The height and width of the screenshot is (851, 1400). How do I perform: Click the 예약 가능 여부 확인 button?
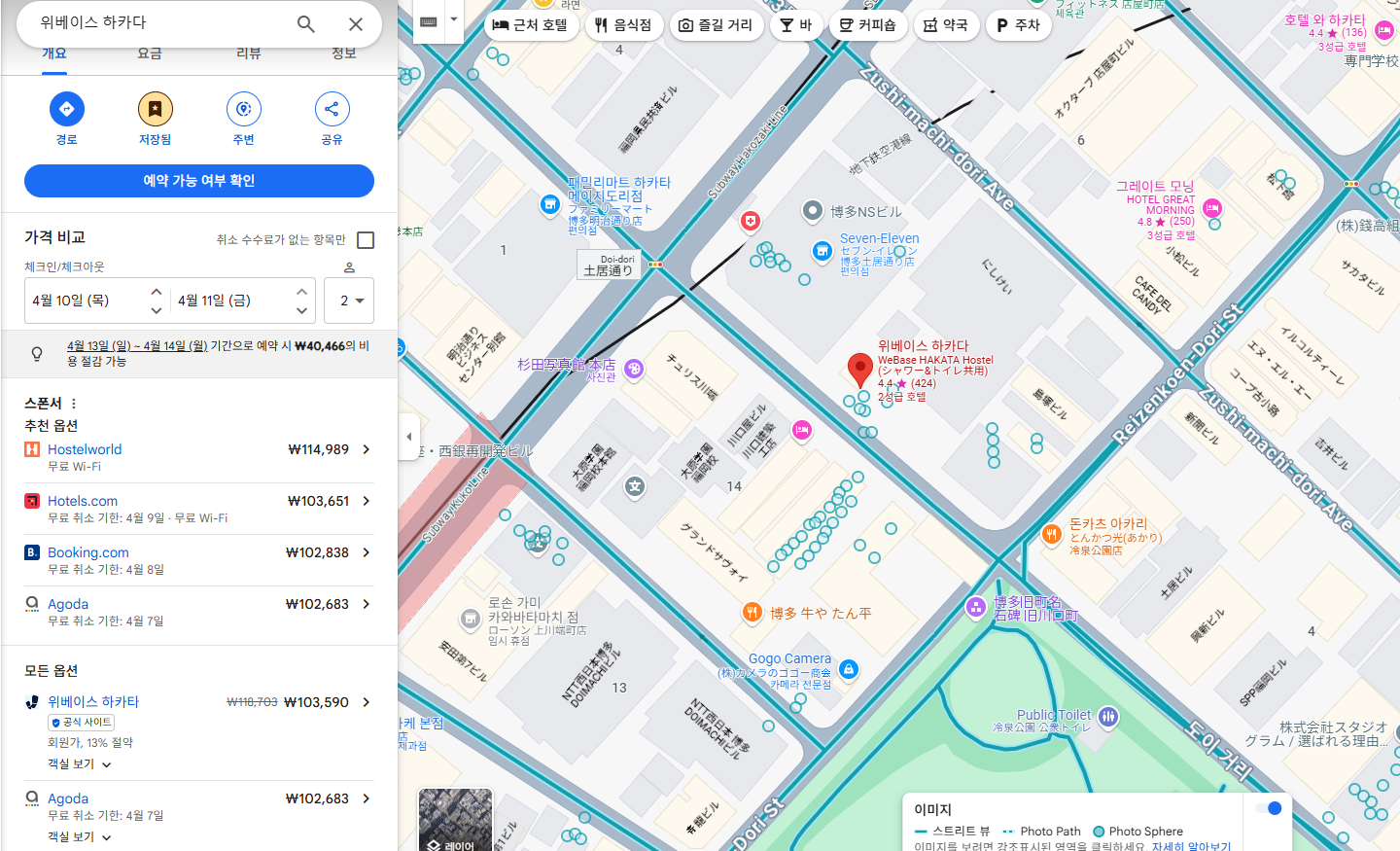199,181
